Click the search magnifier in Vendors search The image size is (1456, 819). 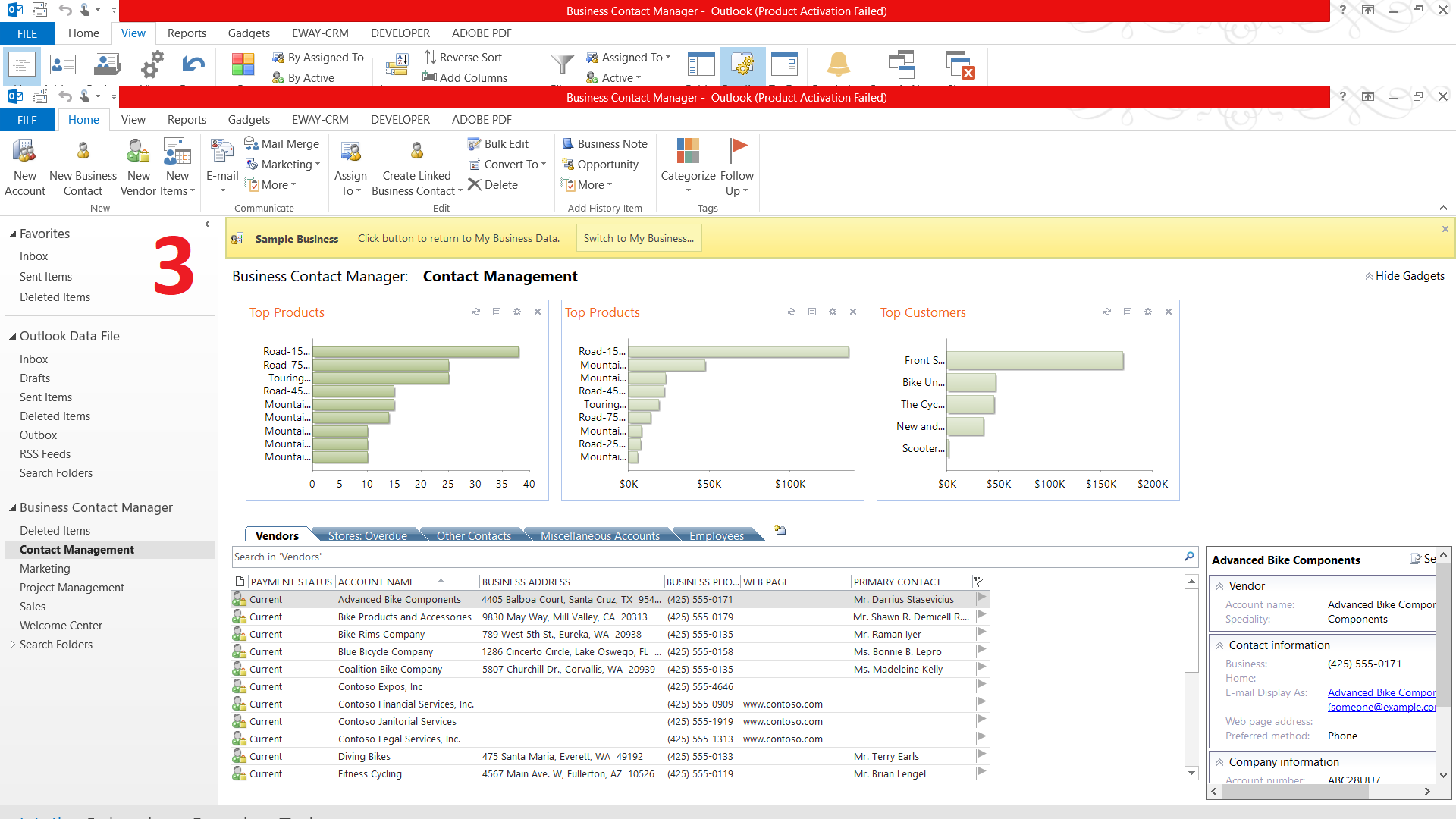[x=1189, y=557]
